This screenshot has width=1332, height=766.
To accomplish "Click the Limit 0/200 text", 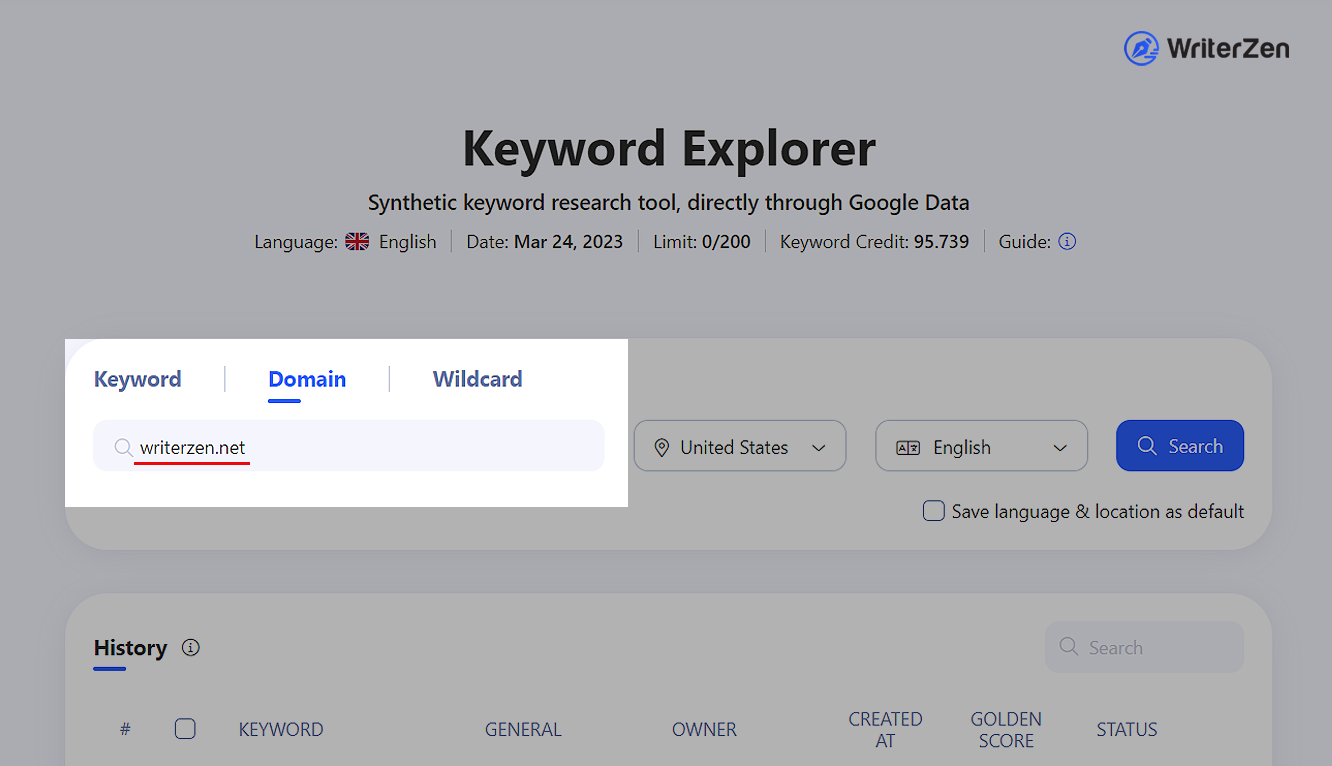I will [702, 242].
